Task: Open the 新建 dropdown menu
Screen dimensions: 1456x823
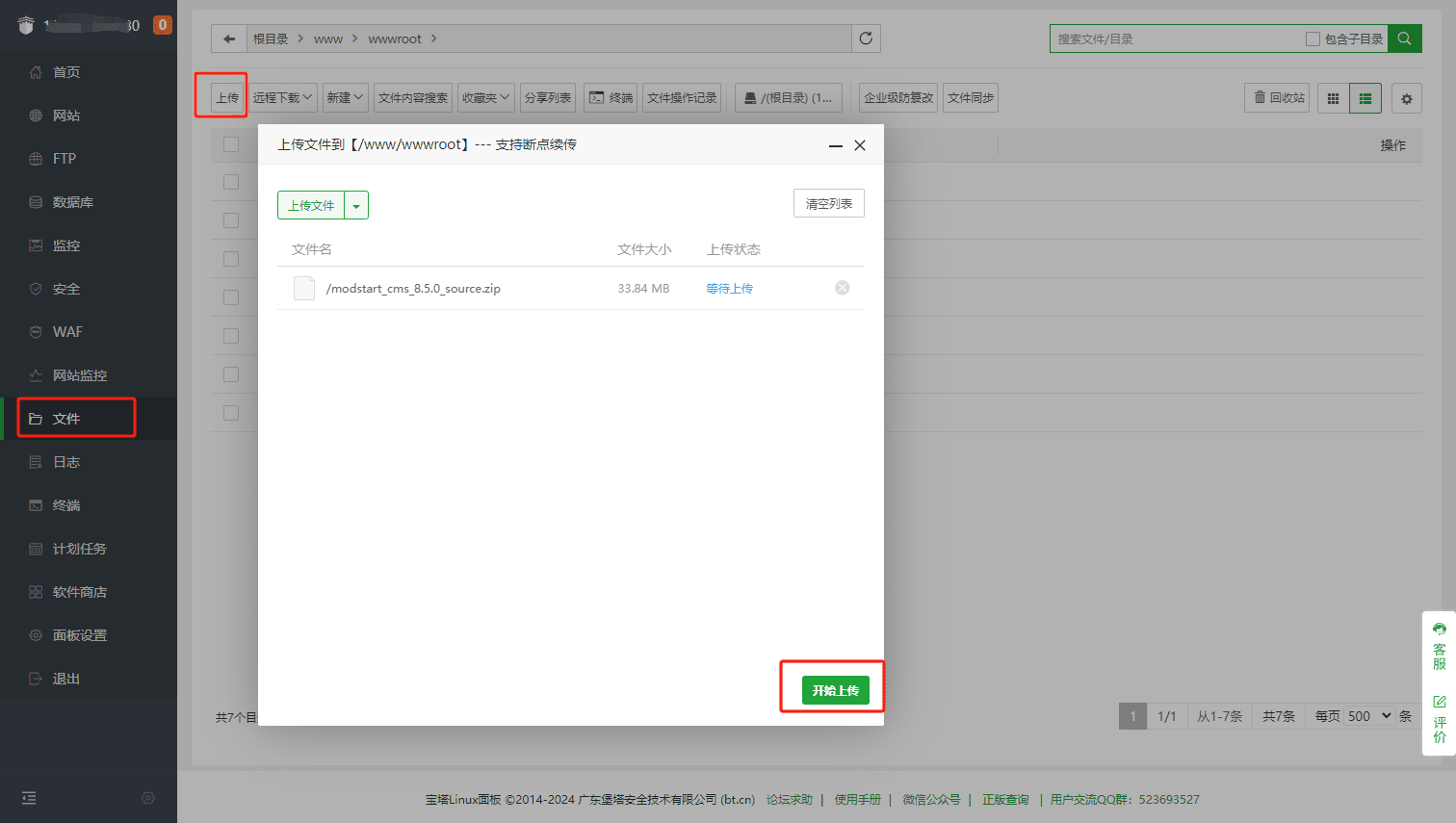Action: (x=345, y=97)
